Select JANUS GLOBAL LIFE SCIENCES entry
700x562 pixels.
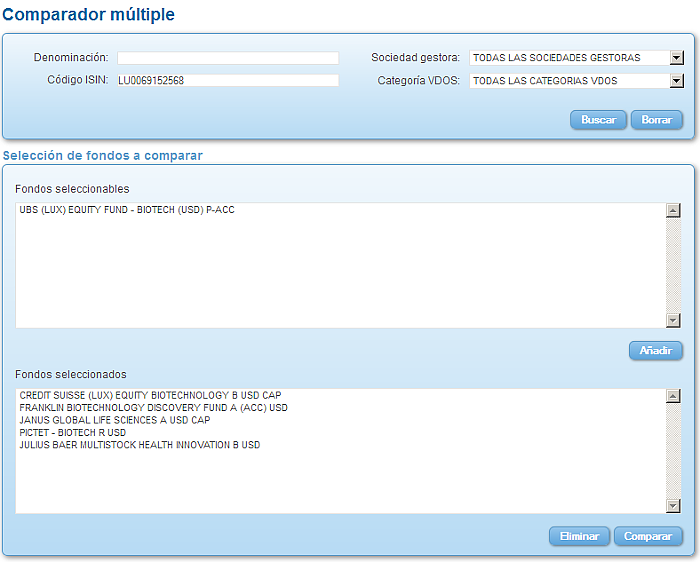click(x=115, y=420)
